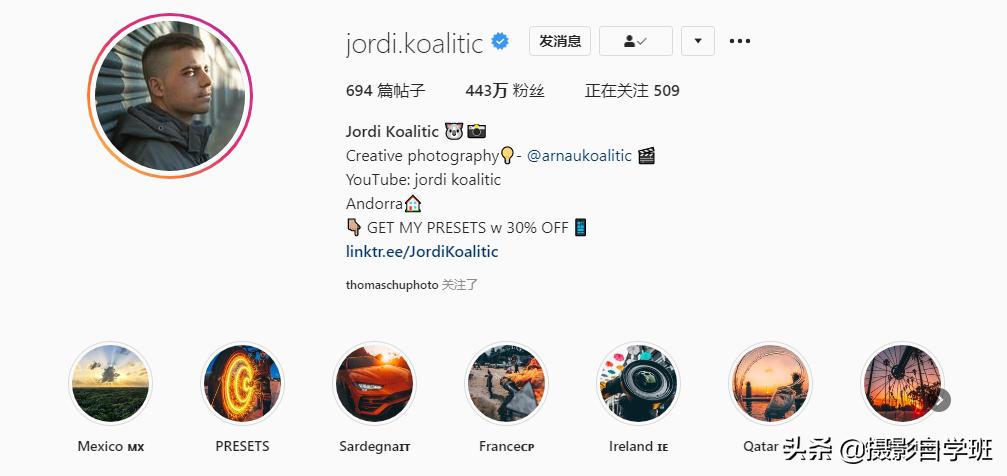Open the Sardegna highlight with orange car
The width and height of the screenshot is (1007, 476).
click(374, 383)
